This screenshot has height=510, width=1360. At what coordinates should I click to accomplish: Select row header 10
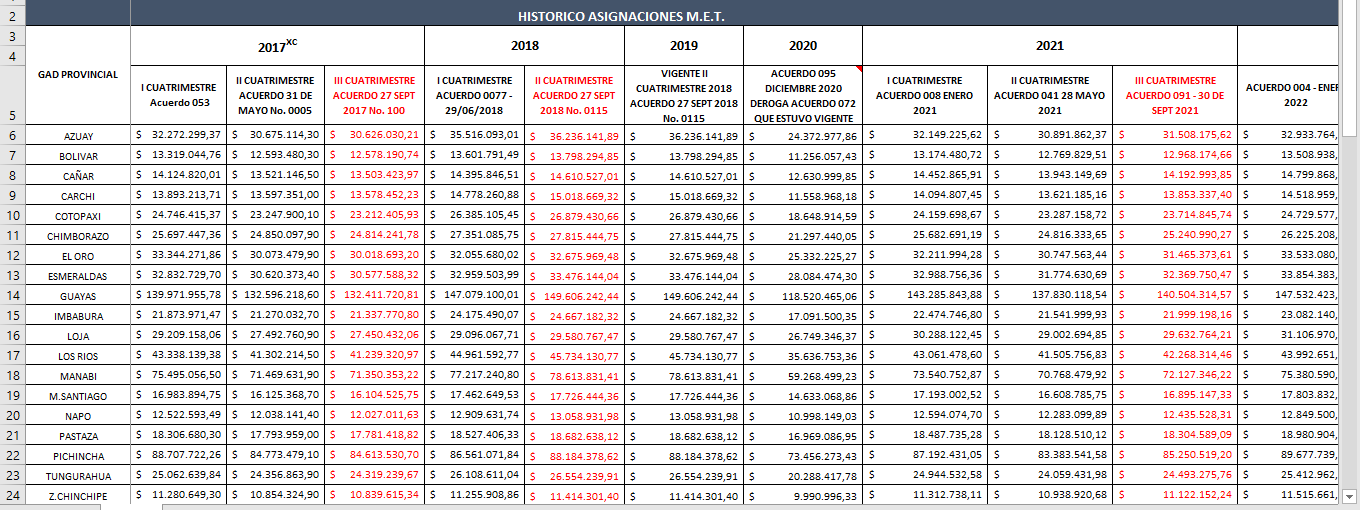point(12,215)
